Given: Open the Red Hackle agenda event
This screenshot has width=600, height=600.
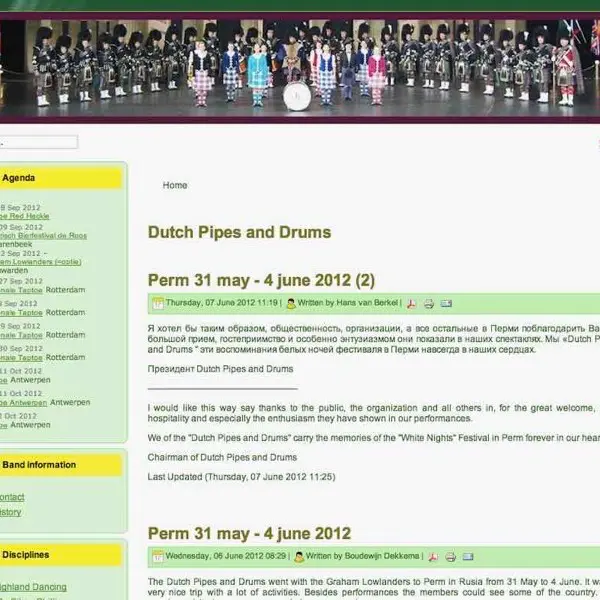Looking at the screenshot, I should tap(24, 216).
